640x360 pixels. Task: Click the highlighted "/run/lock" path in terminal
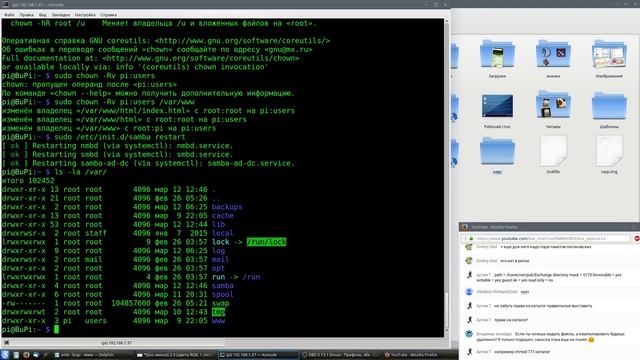[266, 242]
